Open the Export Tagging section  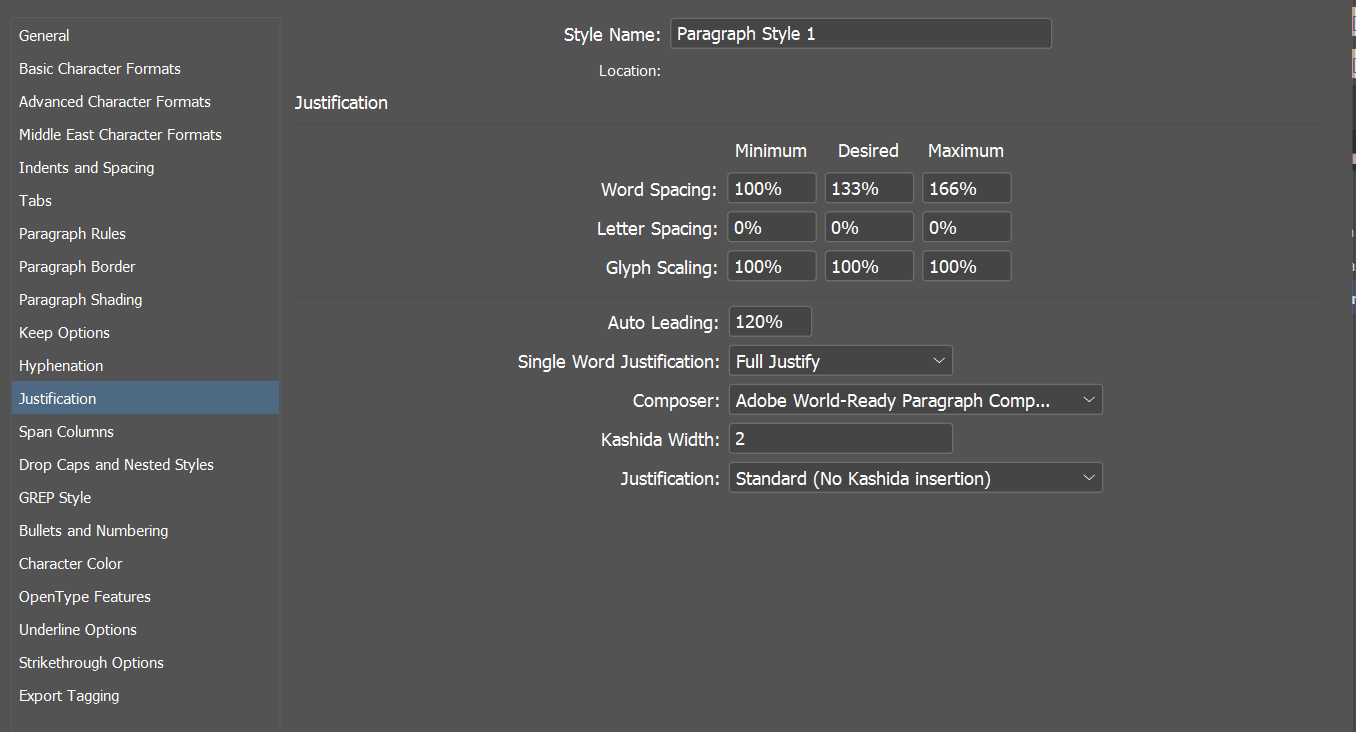69,696
